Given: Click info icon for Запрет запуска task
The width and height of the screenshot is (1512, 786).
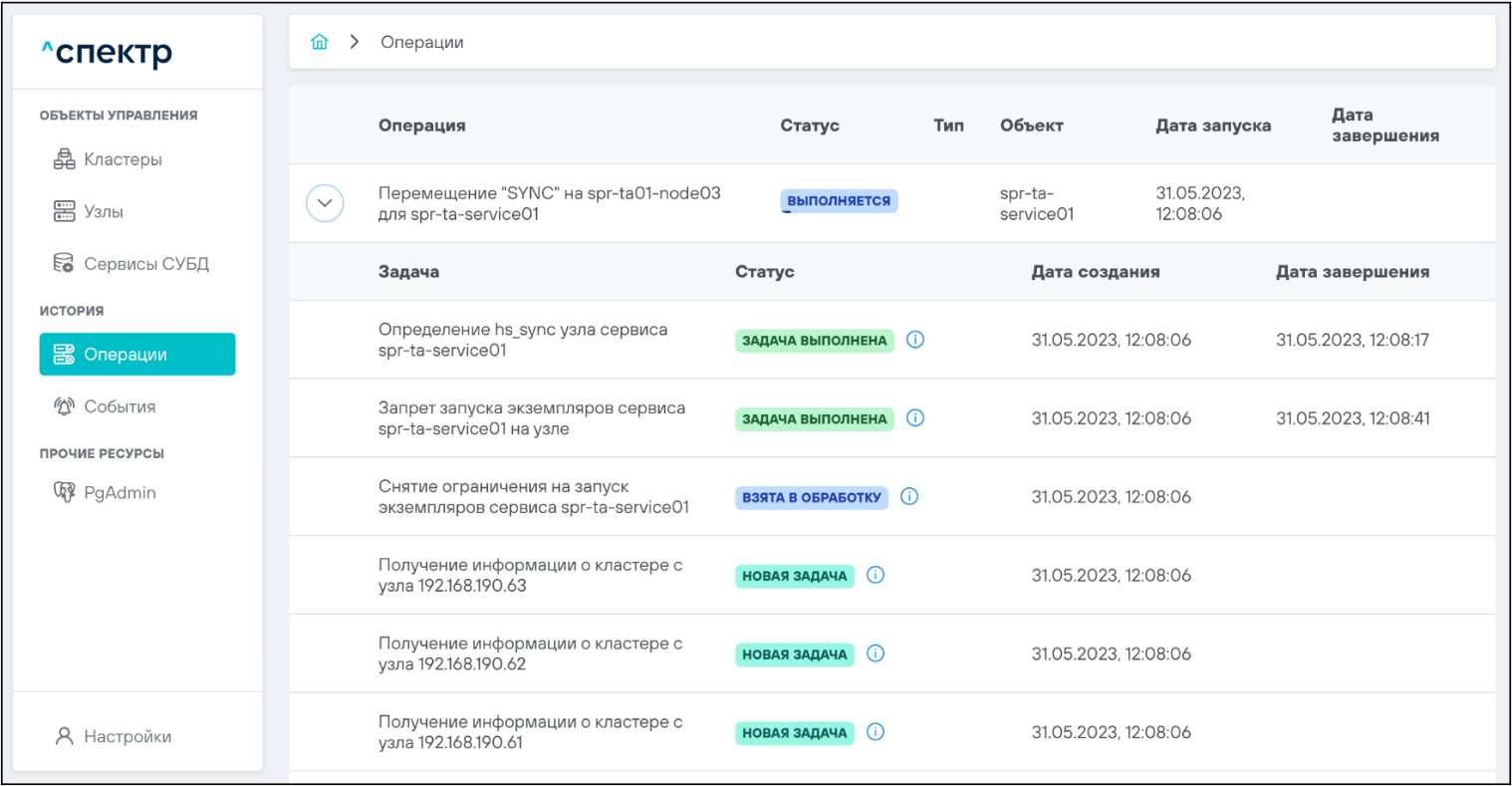Looking at the screenshot, I should coord(915,418).
